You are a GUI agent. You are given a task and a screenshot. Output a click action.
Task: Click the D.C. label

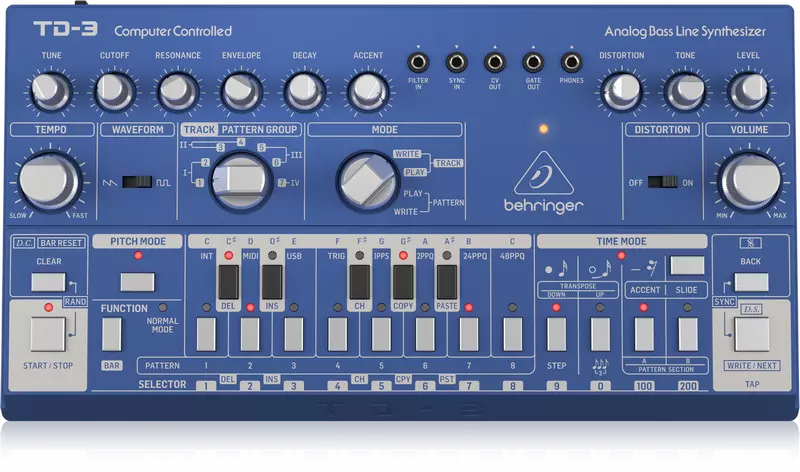[24, 243]
